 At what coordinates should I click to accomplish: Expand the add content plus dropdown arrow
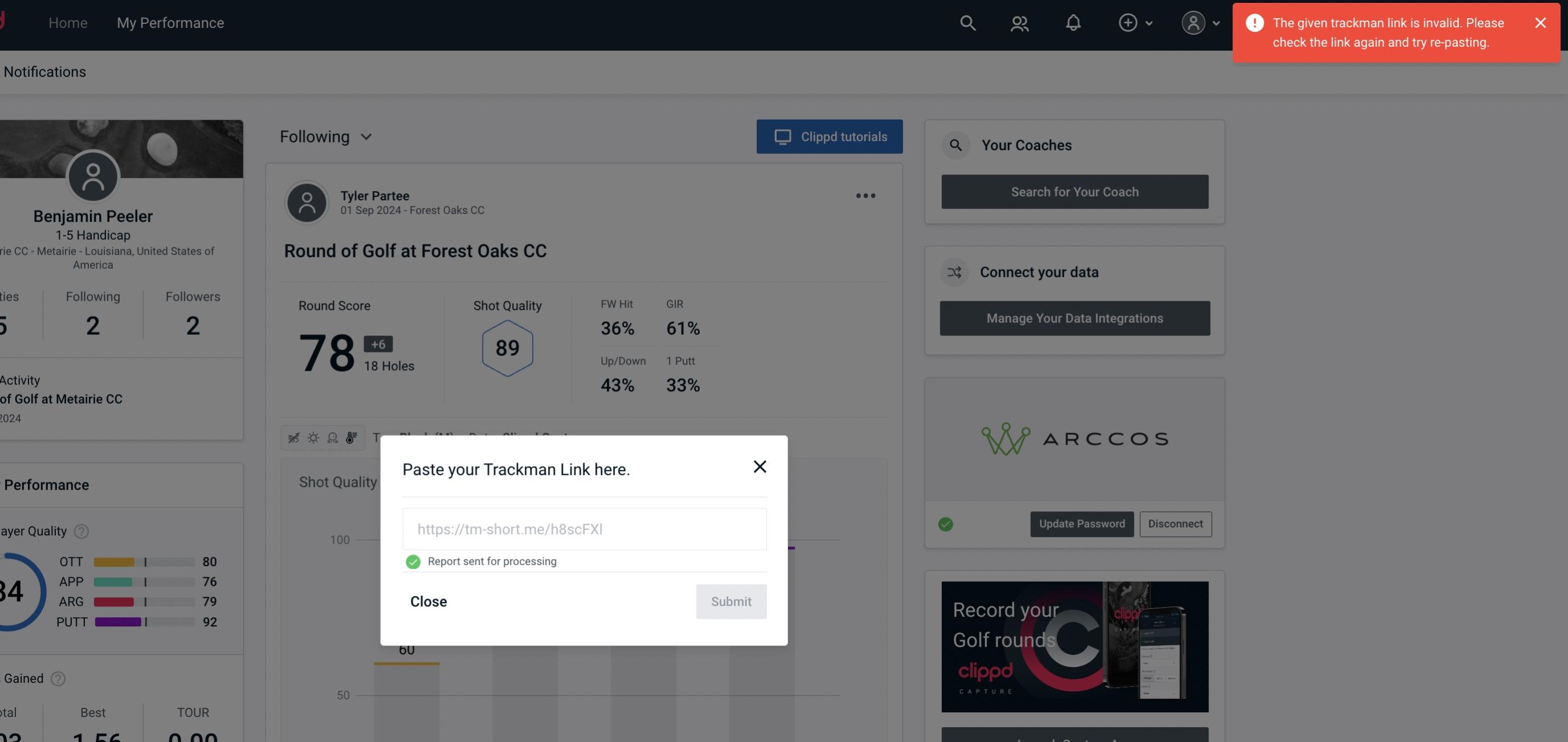pos(1149,21)
